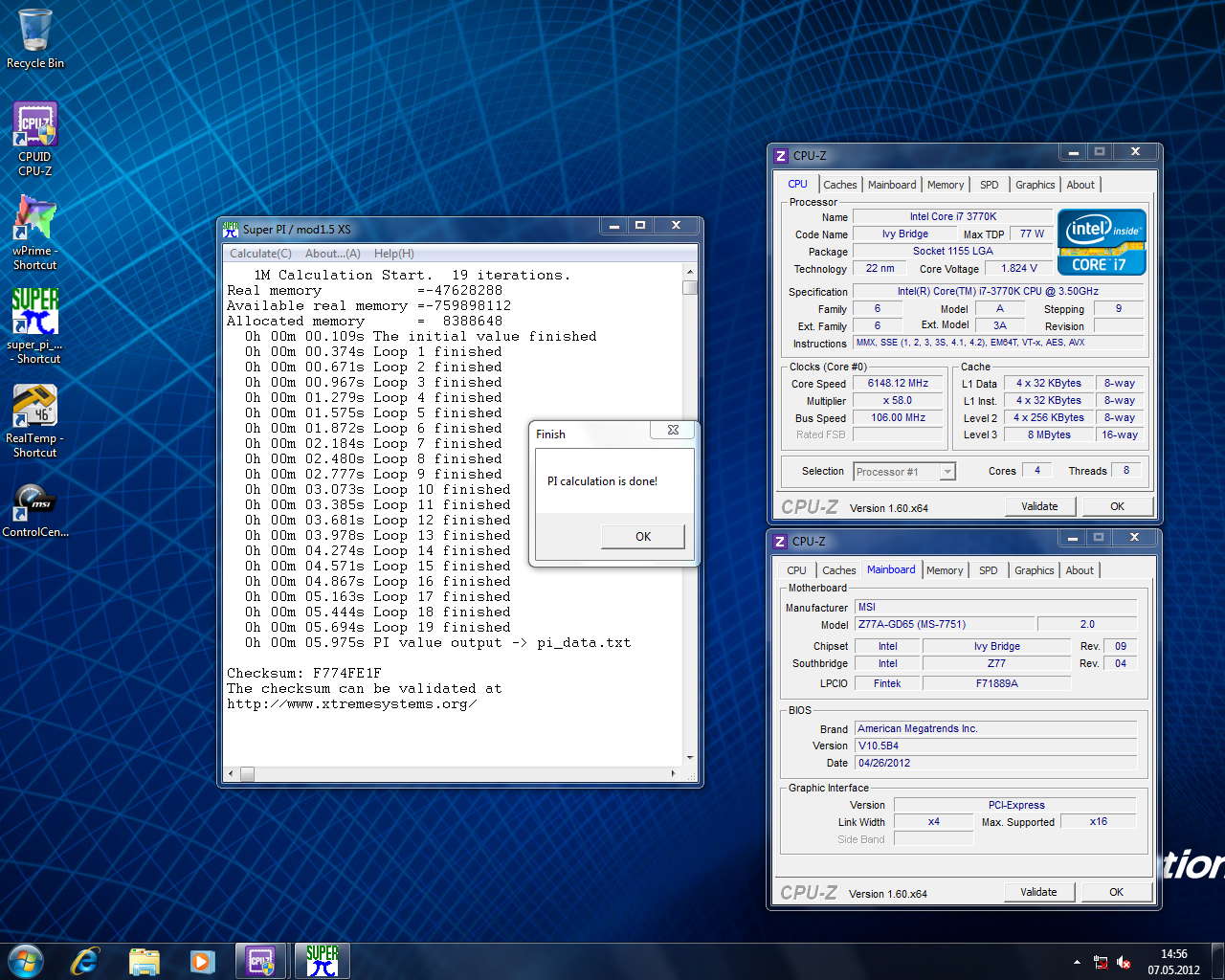Select About tab in upper CPU-Z window
Screen dimensions: 1225x980
coord(1080,185)
